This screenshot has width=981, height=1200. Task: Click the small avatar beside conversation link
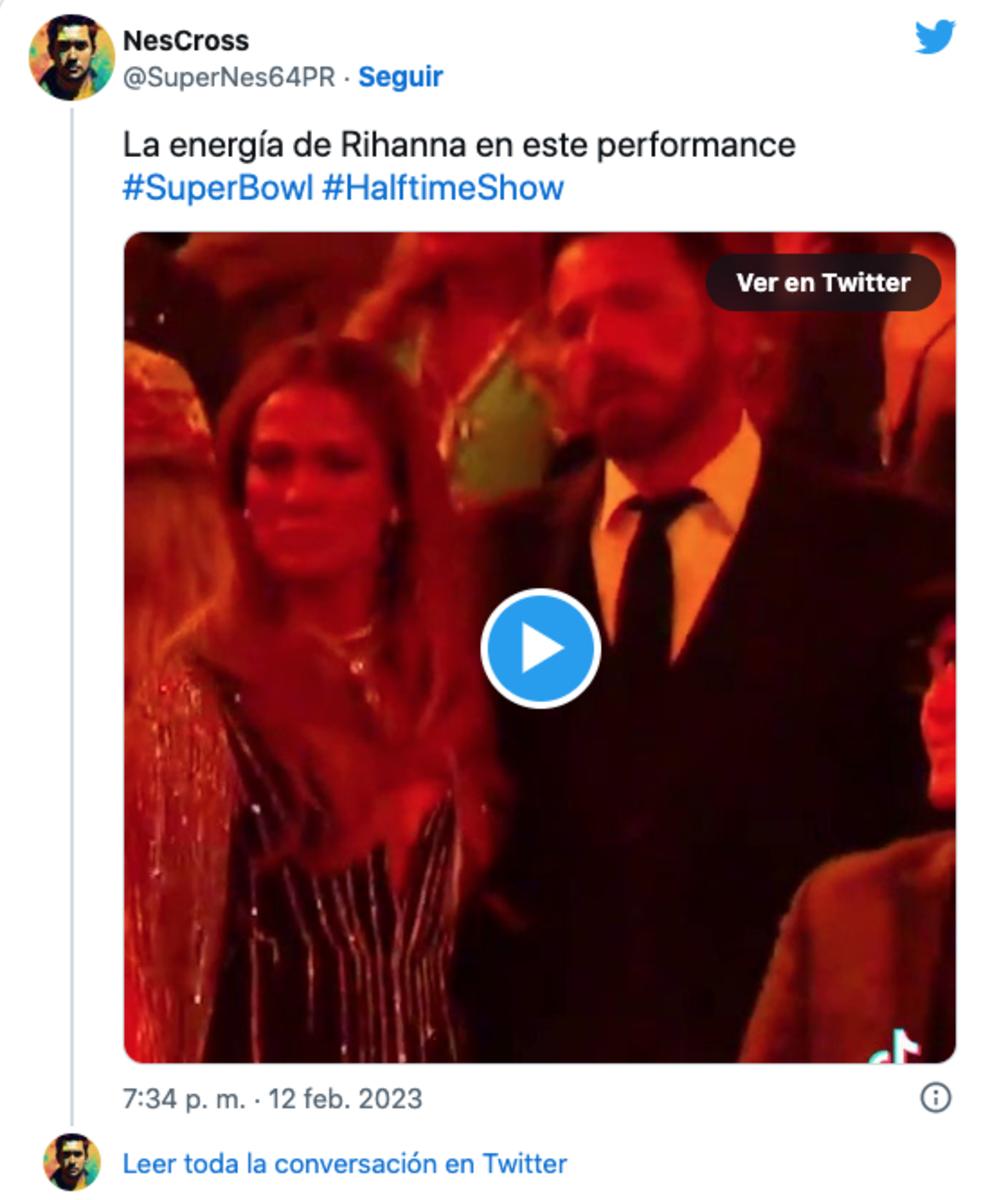pos(71,1162)
